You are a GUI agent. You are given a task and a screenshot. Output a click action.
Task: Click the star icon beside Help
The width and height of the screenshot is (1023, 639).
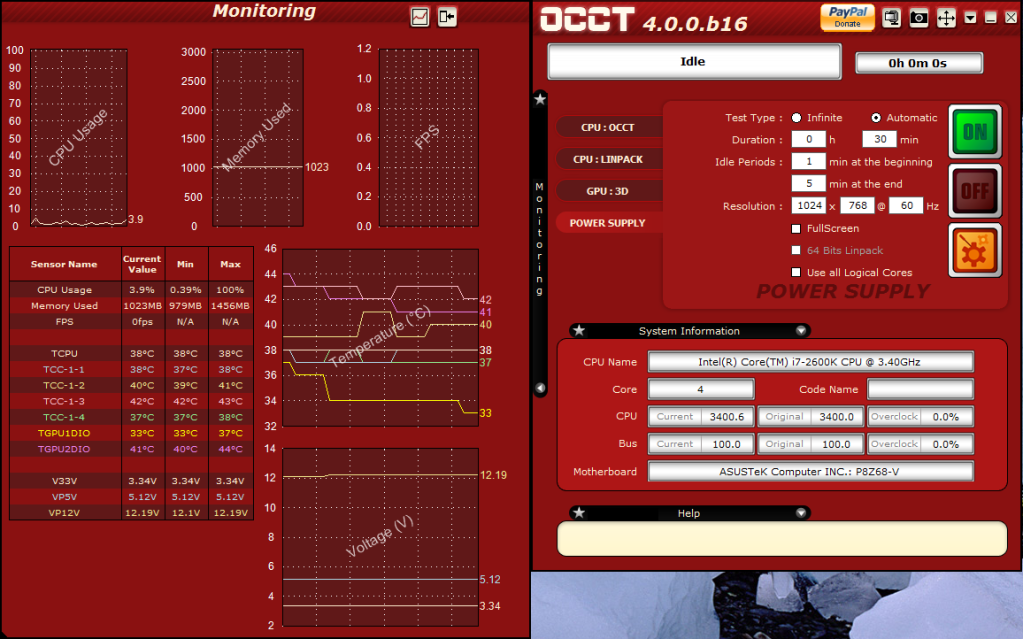pos(579,512)
